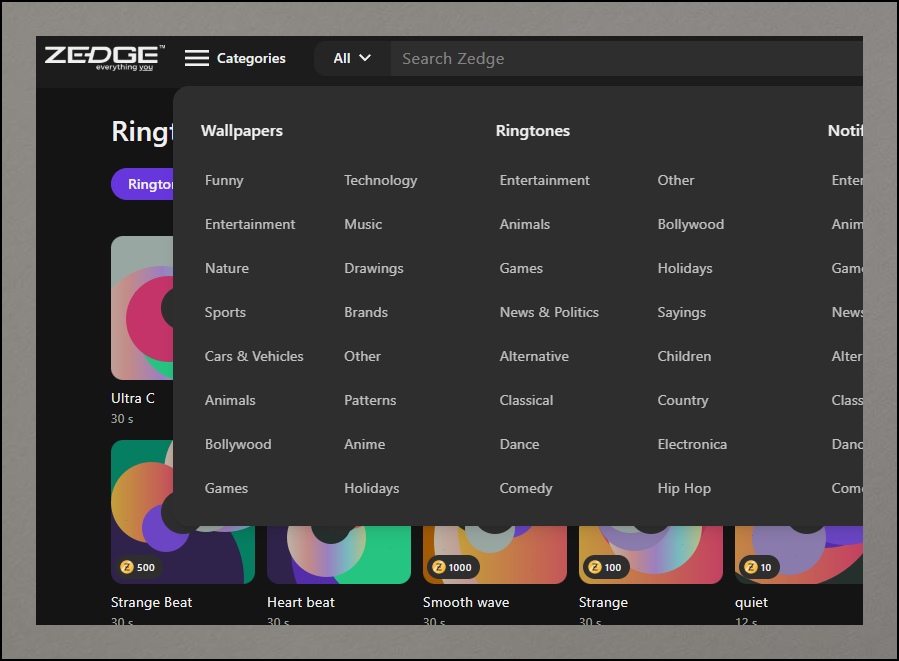Open the Smooth wave ringtone thumbnail
This screenshot has height=661, width=899.
(x=495, y=555)
